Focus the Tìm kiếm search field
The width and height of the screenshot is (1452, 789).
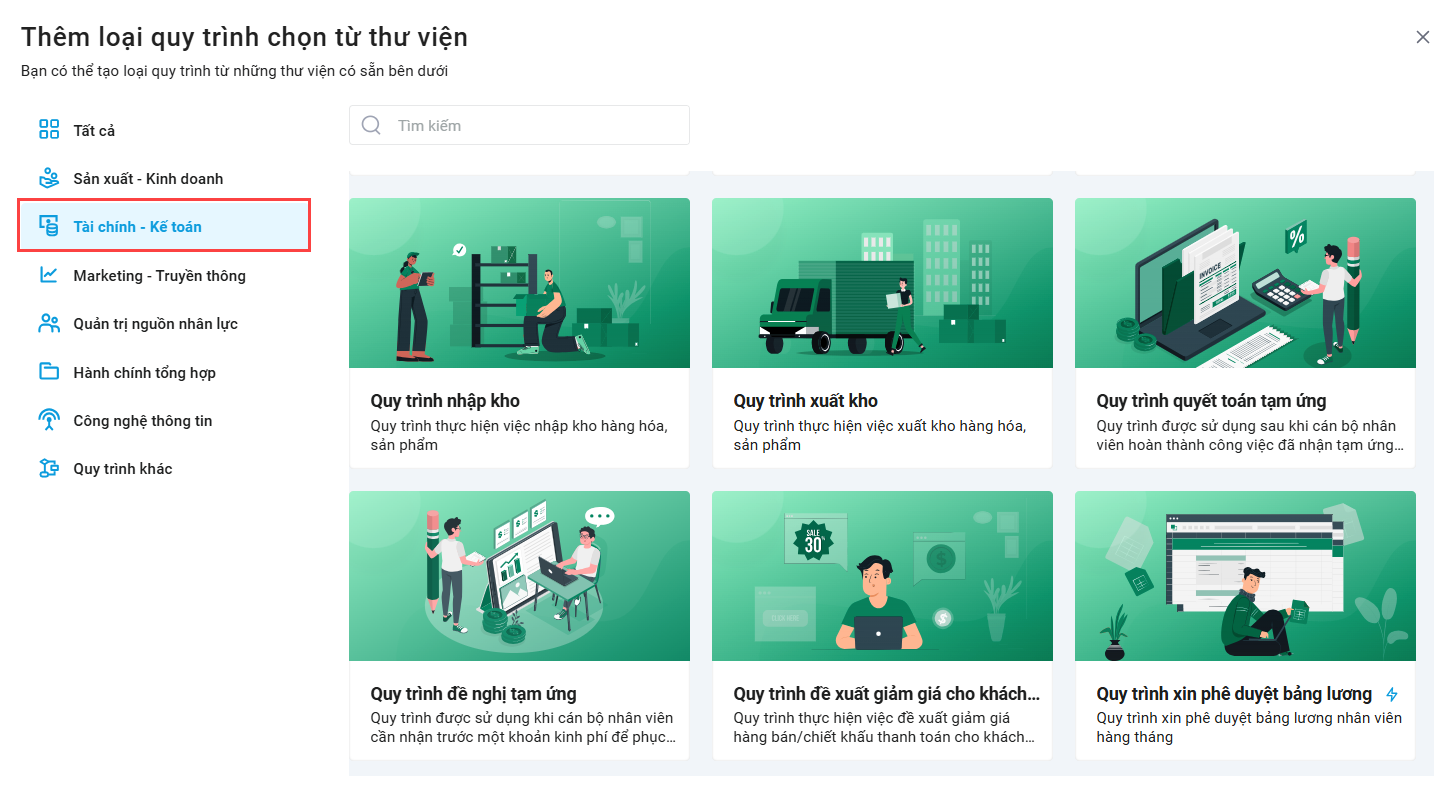point(519,125)
